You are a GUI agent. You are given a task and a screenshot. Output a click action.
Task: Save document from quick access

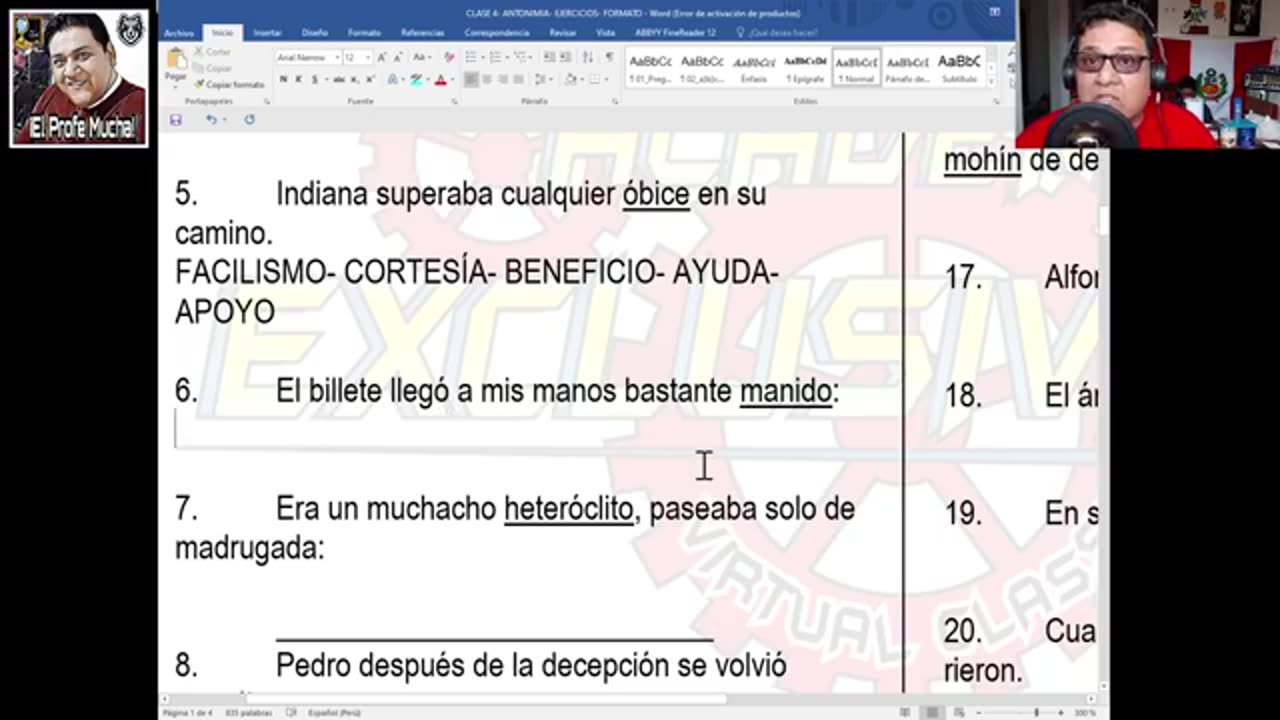click(x=176, y=119)
